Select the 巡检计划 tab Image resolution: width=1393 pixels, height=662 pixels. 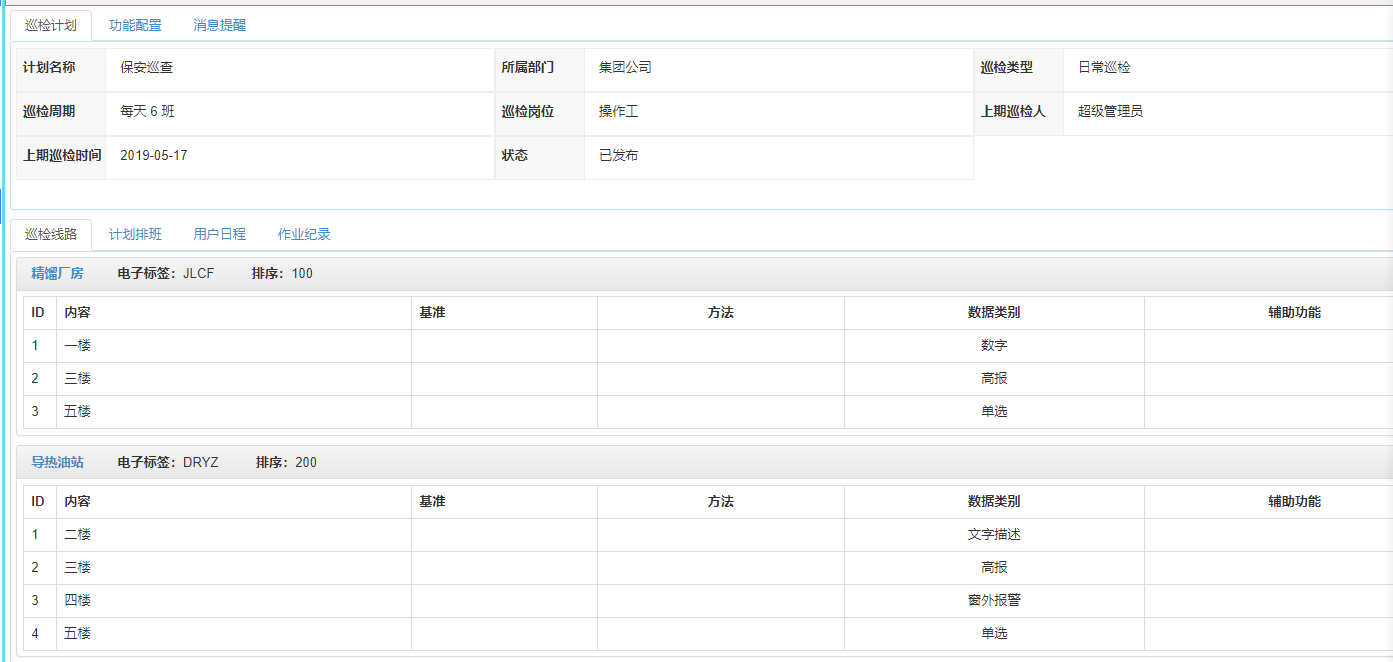click(51, 25)
